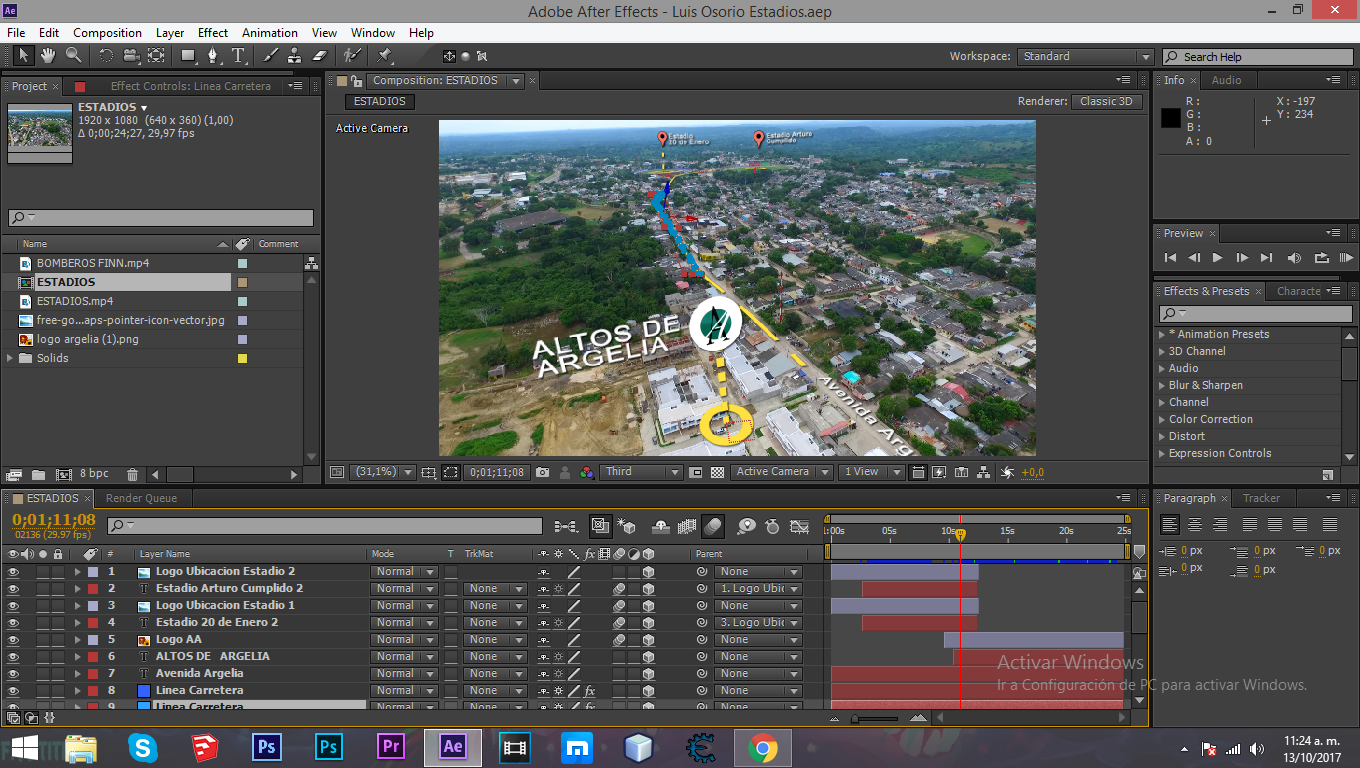The width and height of the screenshot is (1360, 768).
Task: Select the Brush tool
Action: 270,56
